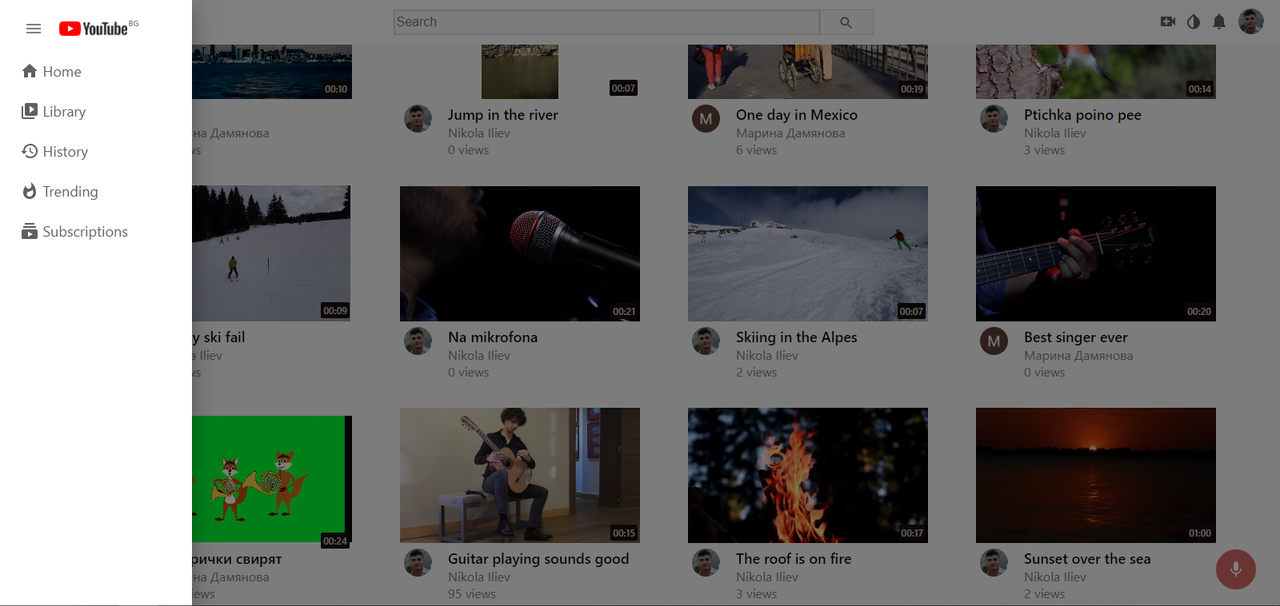Image resolution: width=1280 pixels, height=606 pixels.
Task: Click Марина Дамянова under One day in Mexico
Action: (x=790, y=133)
